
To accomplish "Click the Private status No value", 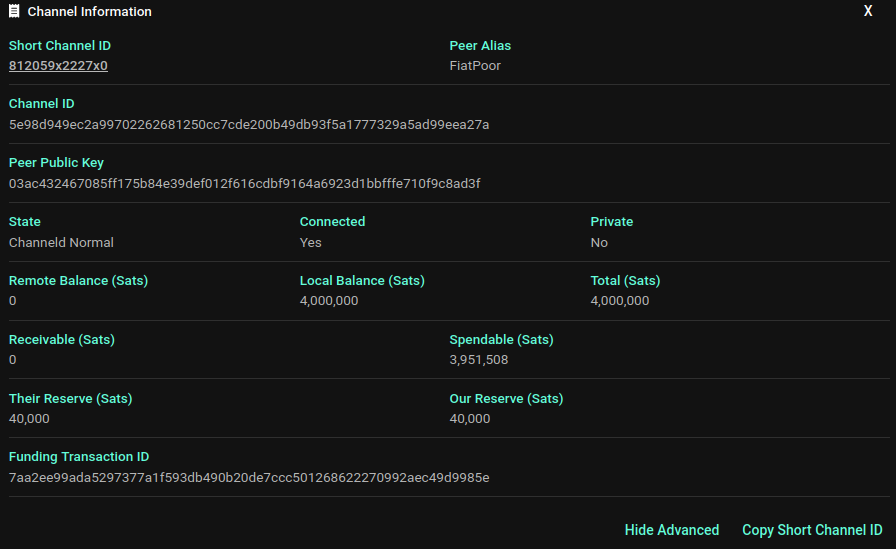I will pos(599,243).
